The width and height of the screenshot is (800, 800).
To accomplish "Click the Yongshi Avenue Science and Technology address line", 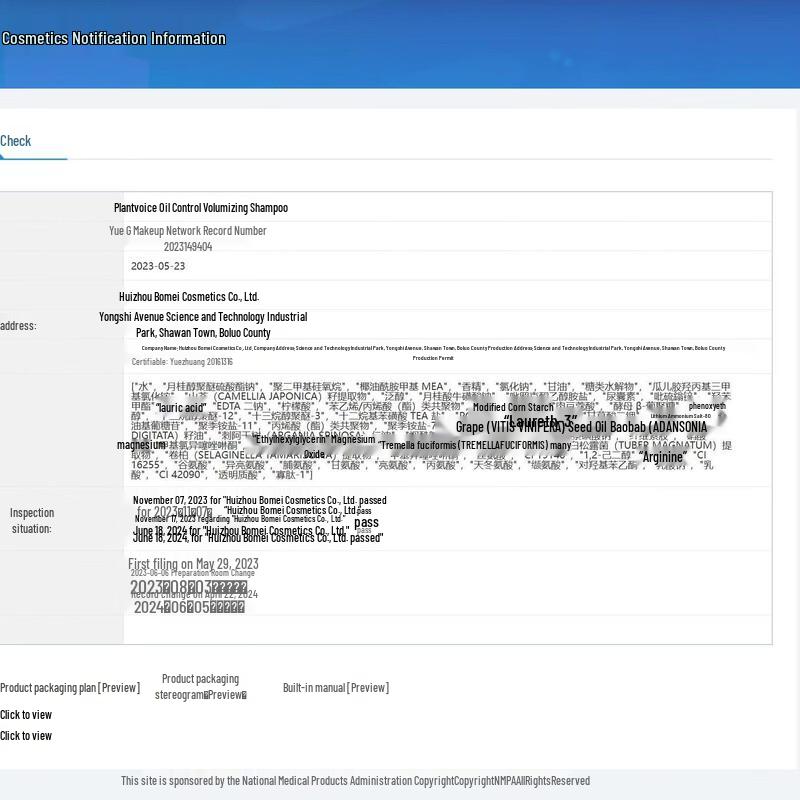I will click(203, 317).
